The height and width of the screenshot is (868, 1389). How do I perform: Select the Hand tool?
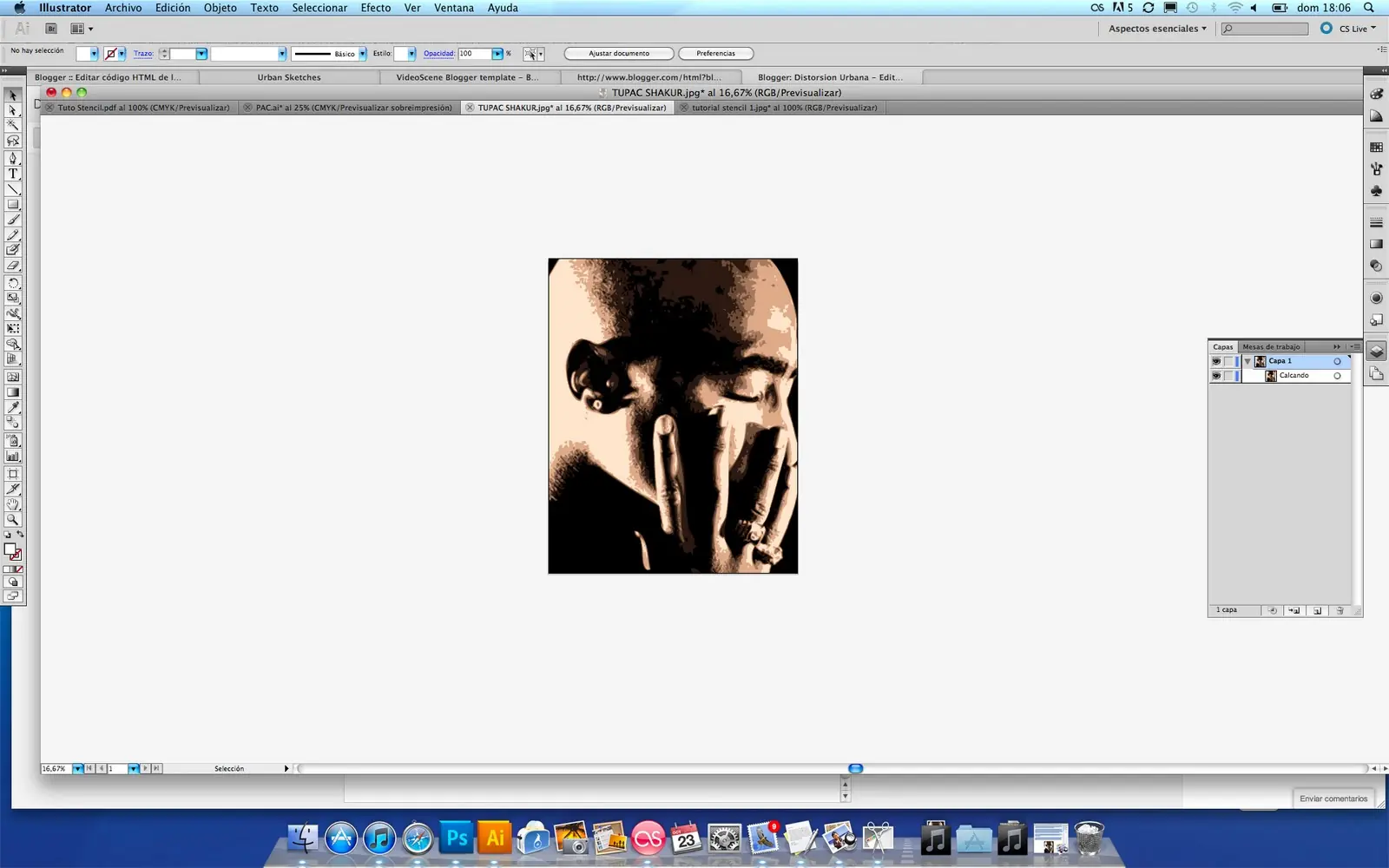click(13, 504)
